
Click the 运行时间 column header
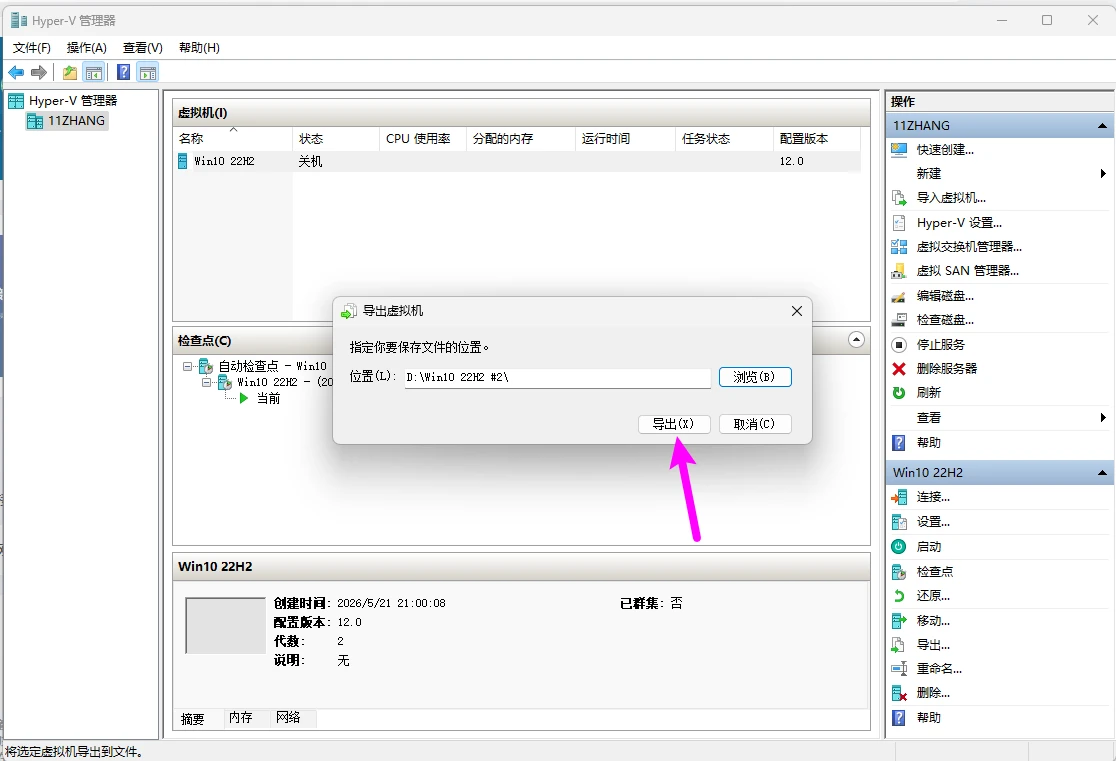[x=625, y=139]
